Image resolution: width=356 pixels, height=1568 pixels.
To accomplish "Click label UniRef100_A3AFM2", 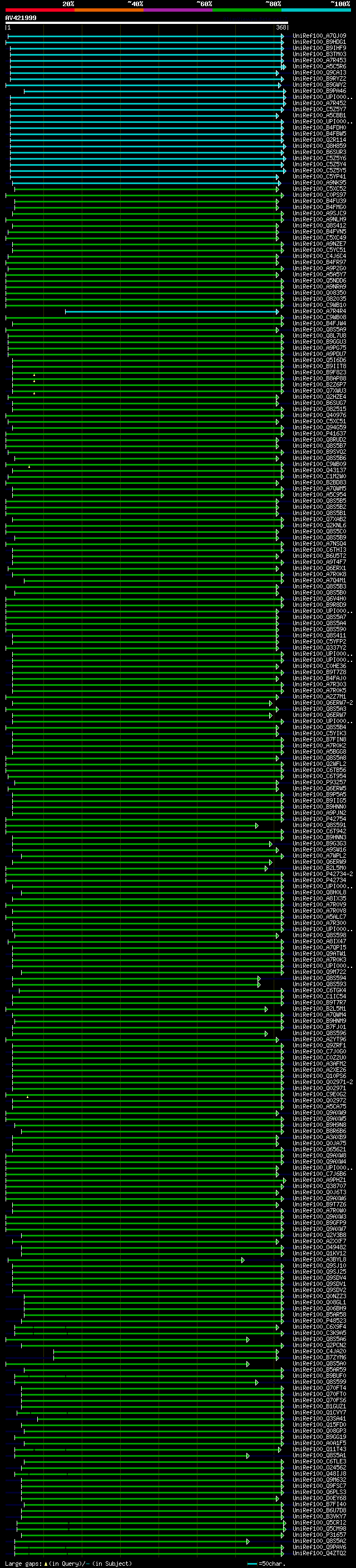I will pos(319,1064).
